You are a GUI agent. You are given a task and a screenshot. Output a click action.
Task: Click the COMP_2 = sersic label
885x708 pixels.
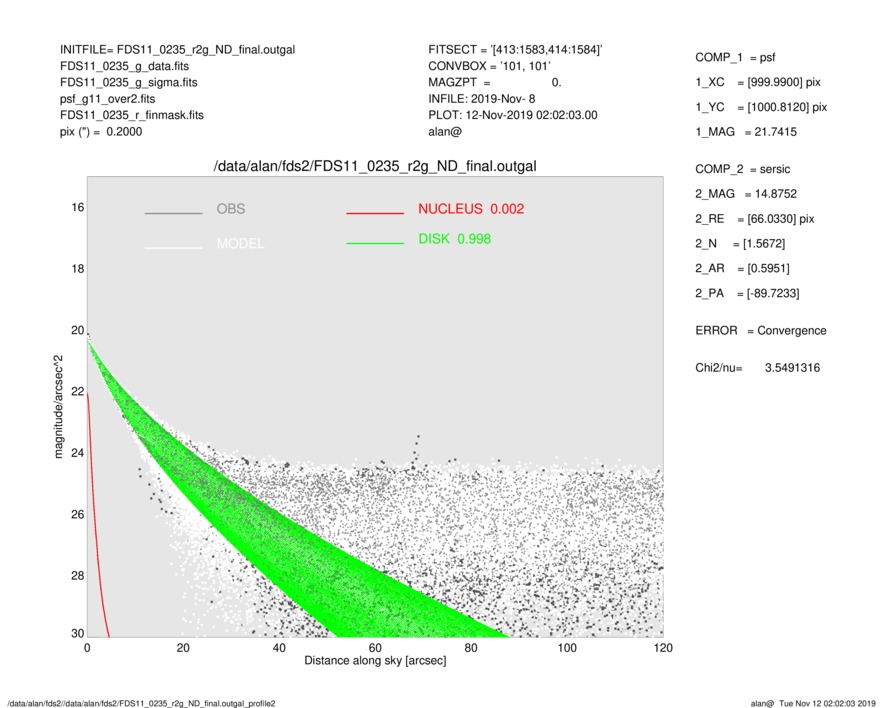tap(742, 169)
